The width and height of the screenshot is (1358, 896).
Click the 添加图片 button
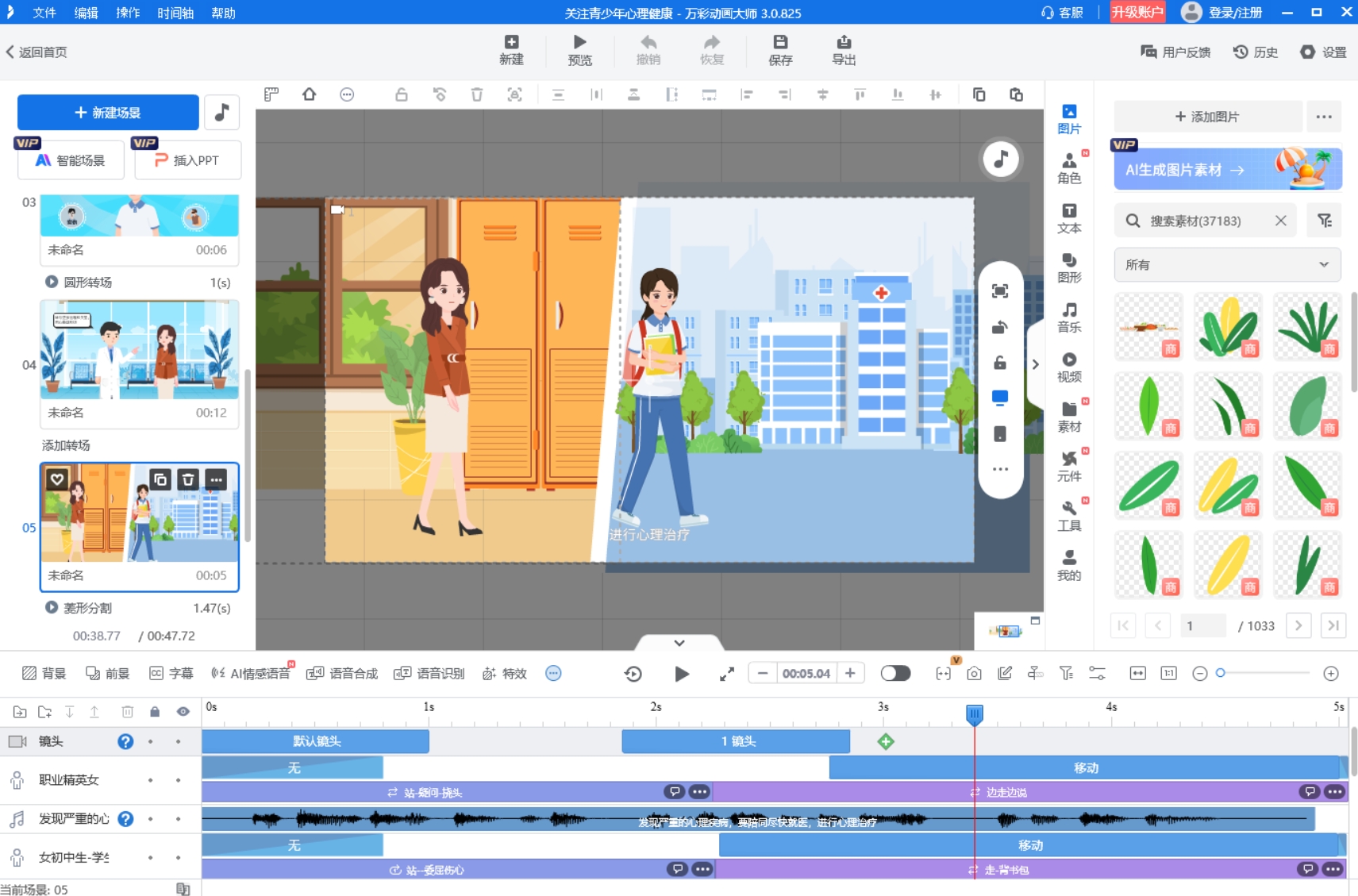click(1207, 117)
